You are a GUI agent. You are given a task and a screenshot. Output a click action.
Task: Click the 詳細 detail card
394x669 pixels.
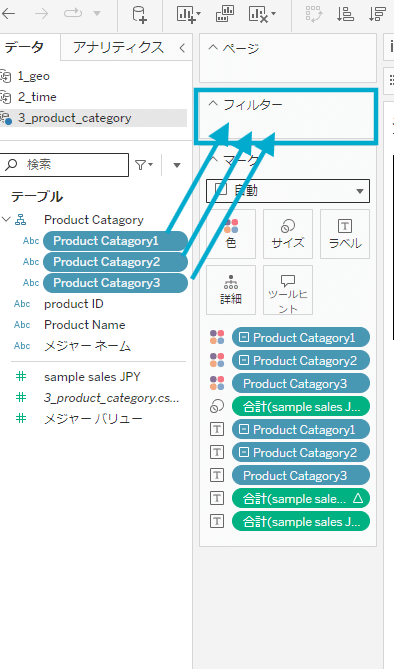pyautogui.click(x=231, y=290)
